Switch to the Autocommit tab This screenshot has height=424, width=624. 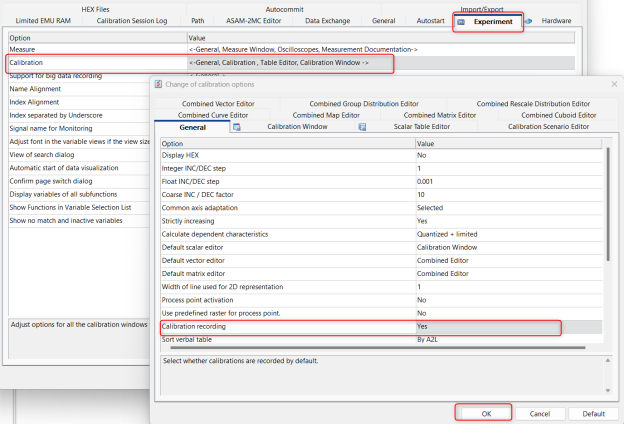[285, 9]
